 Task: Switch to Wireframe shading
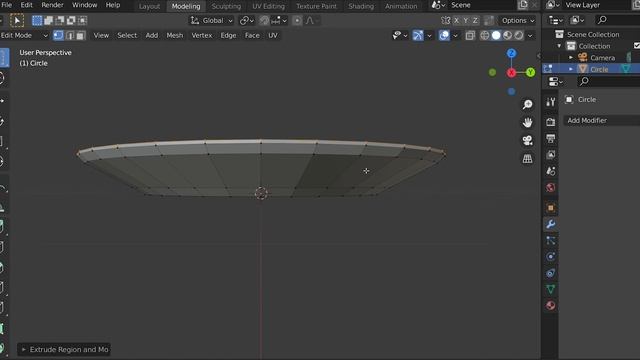pyautogui.click(x=484, y=36)
